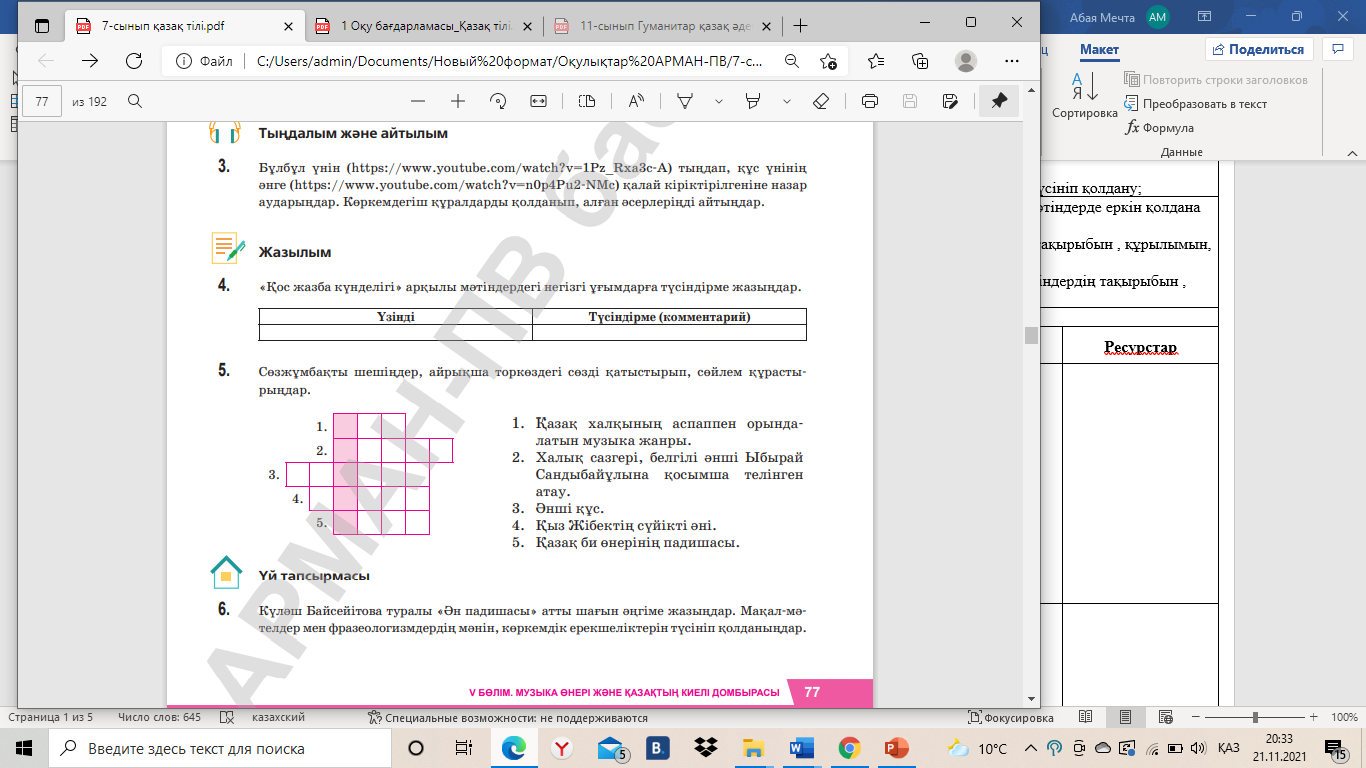Click word count in Word status bar
1366x768 pixels.
pyautogui.click(x=159, y=718)
